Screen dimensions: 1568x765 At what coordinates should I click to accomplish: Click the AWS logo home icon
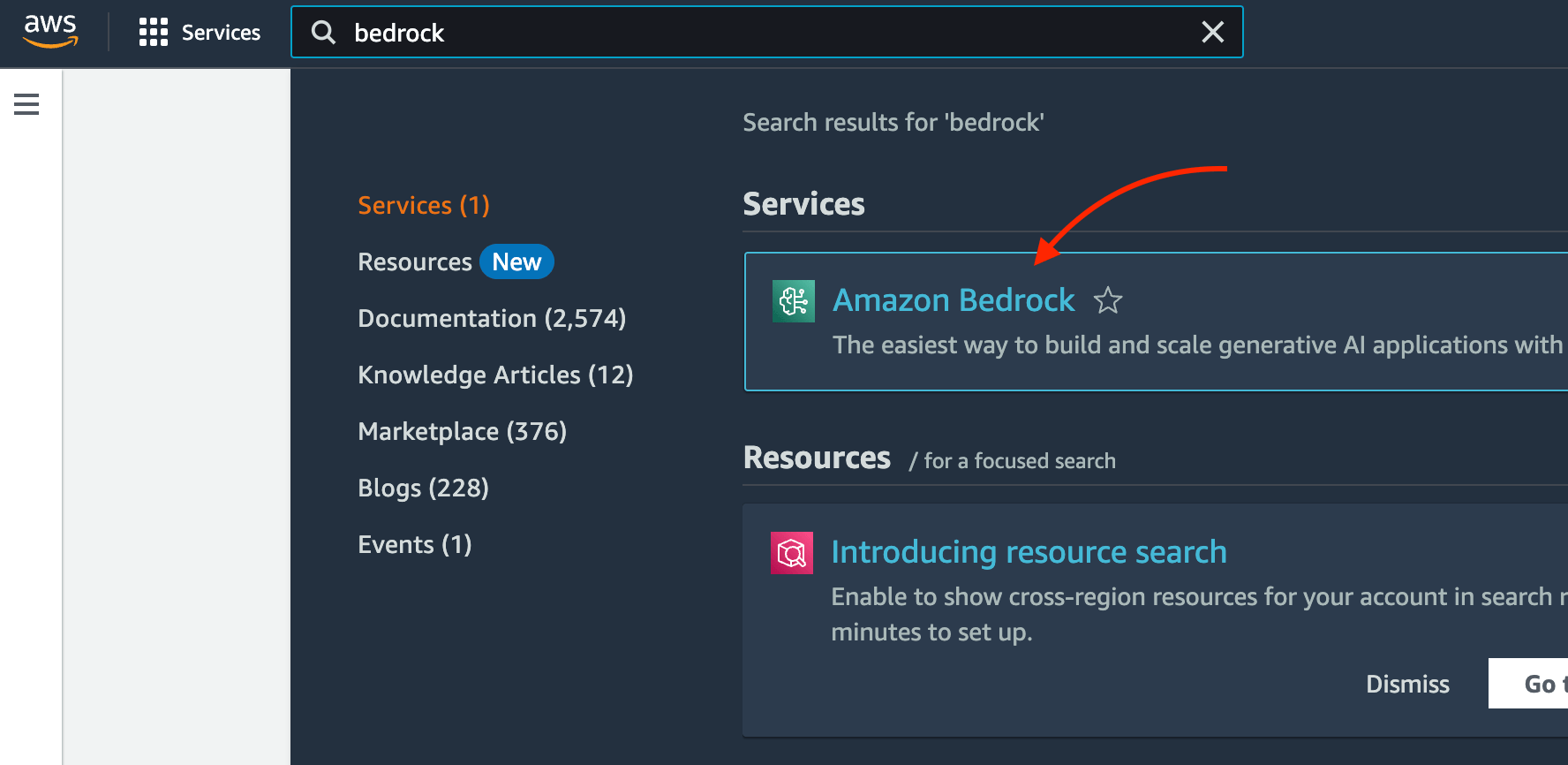(50, 31)
